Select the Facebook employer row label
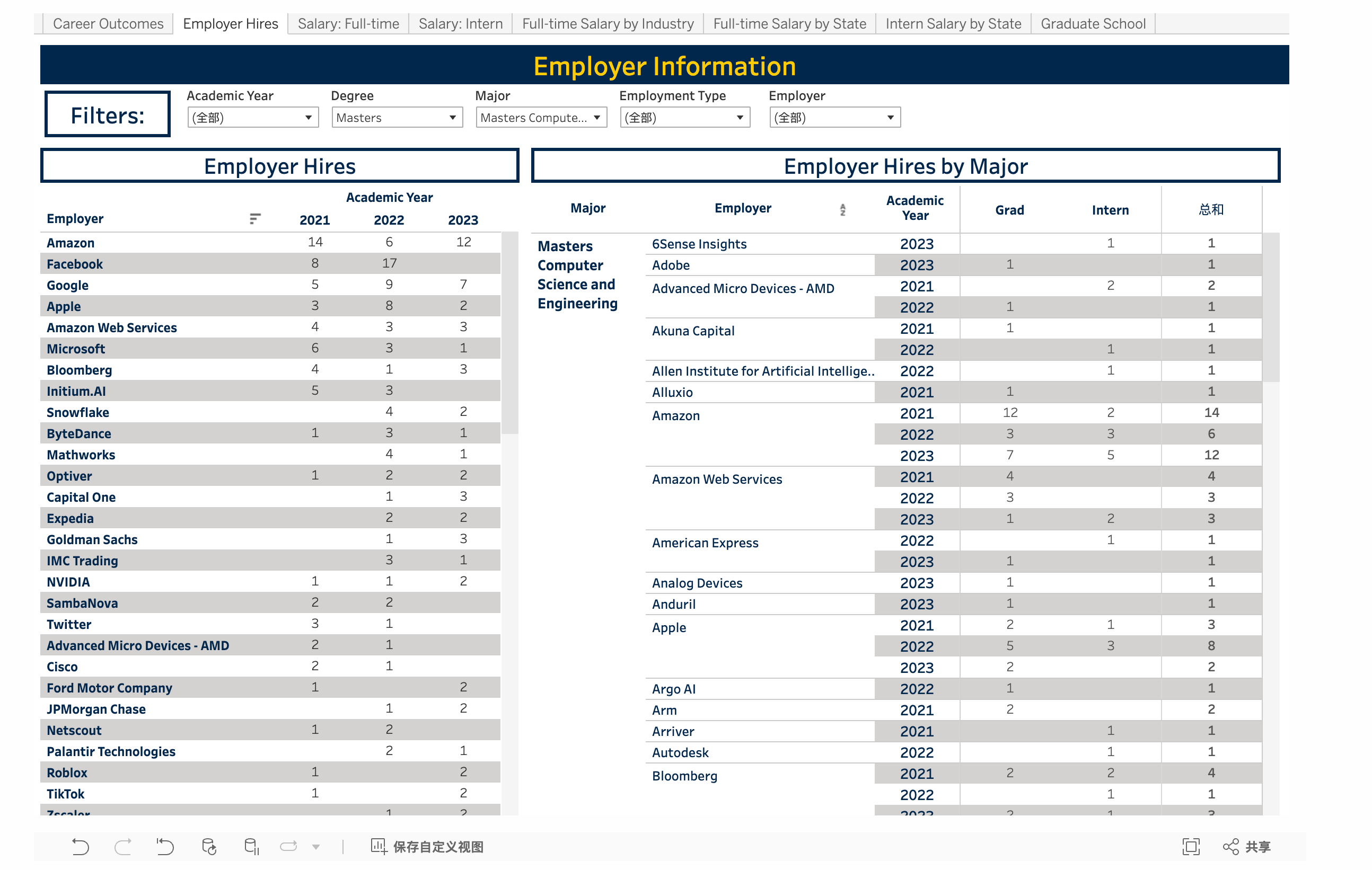Image resolution: width=1372 pixels, height=870 pixels. (75, 264)
